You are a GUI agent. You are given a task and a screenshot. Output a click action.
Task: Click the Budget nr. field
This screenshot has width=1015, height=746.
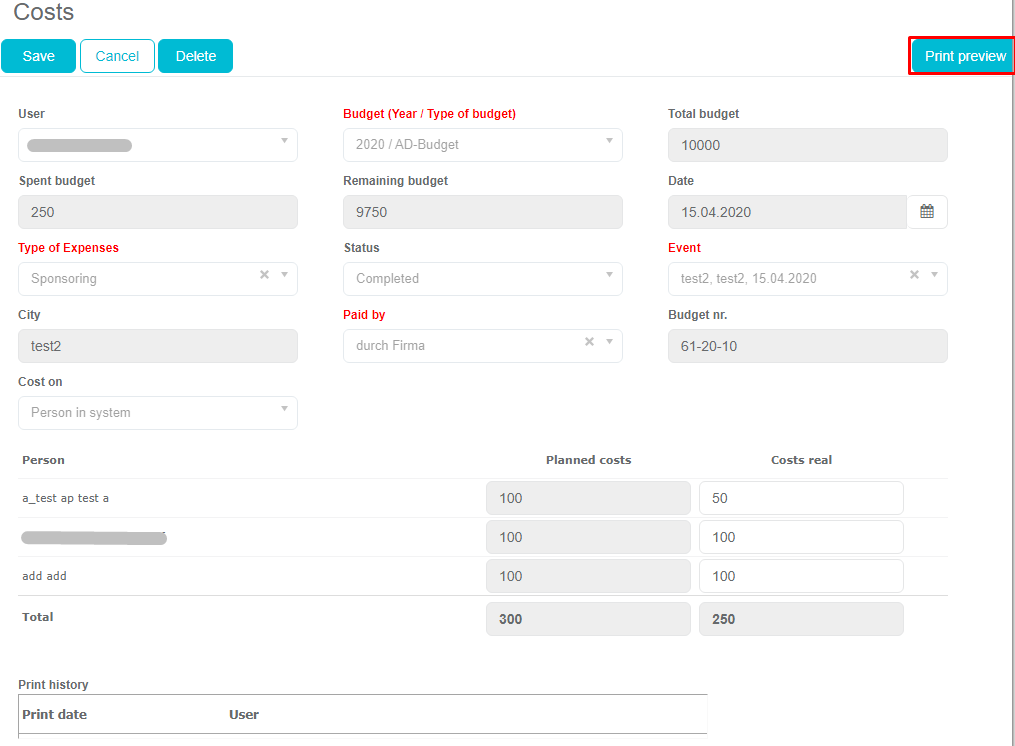point(807,346)
